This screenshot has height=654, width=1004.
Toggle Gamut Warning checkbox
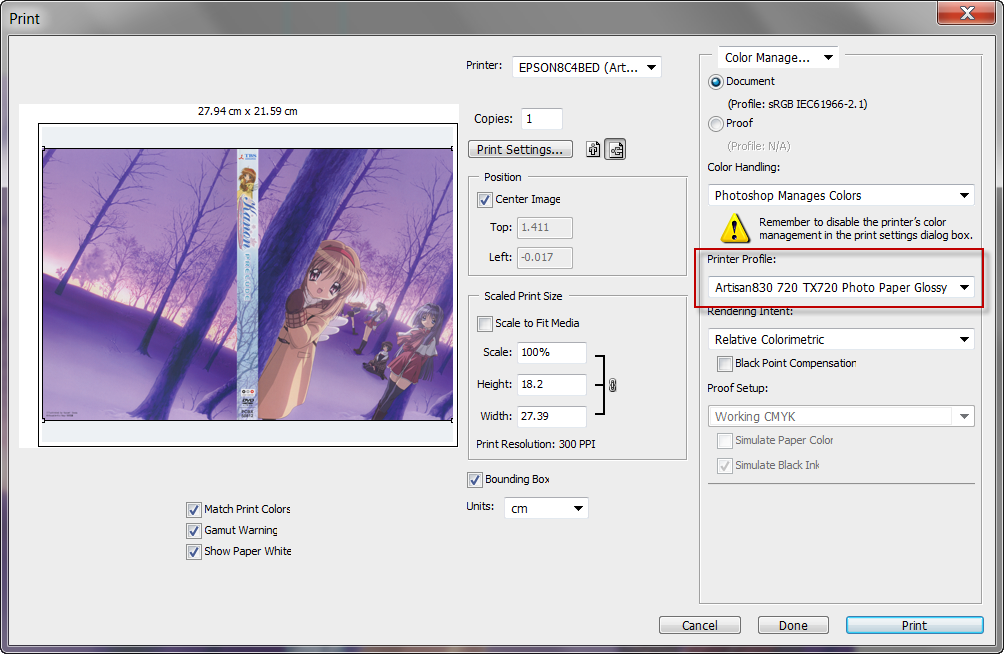193,530
